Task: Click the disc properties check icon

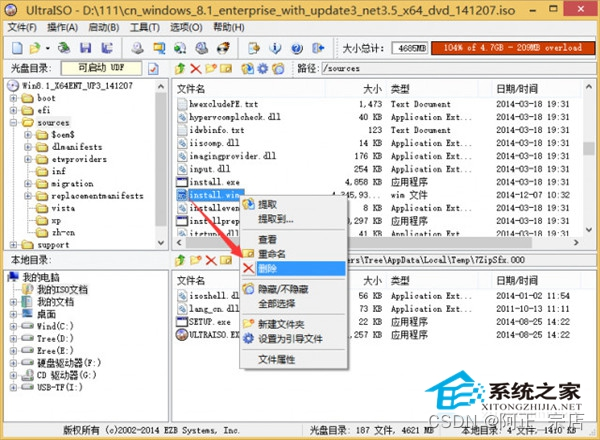Action: coord(153,69)
